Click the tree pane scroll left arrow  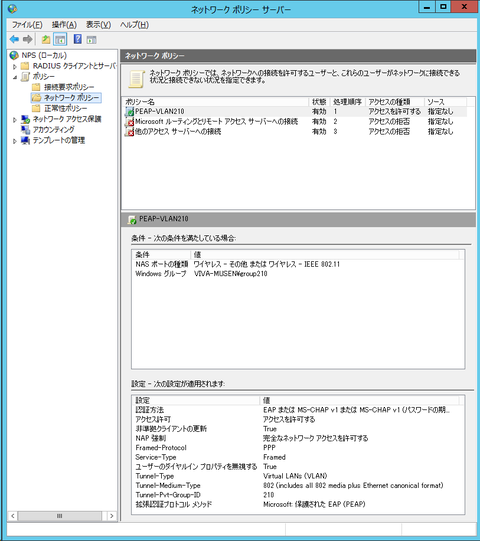pyautogui.click(x=13, y=516)
